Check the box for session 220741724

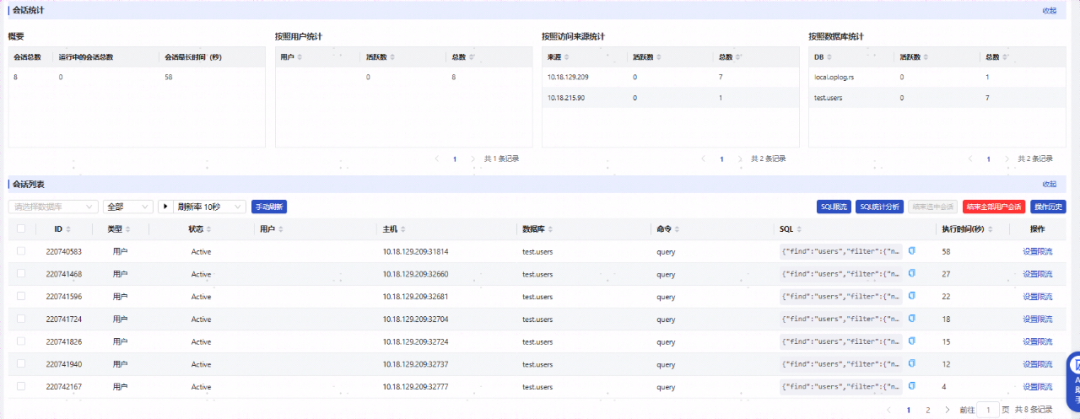click(21, 319)
